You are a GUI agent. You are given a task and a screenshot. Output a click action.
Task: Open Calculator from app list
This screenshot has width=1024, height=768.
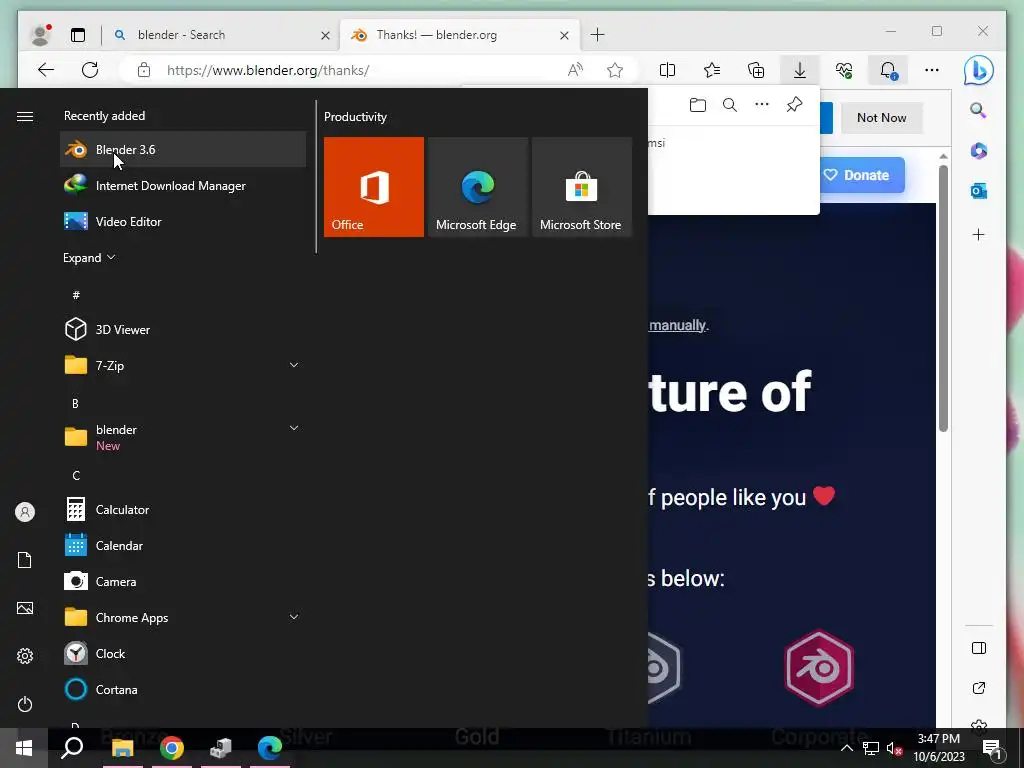tap(183, 509)
